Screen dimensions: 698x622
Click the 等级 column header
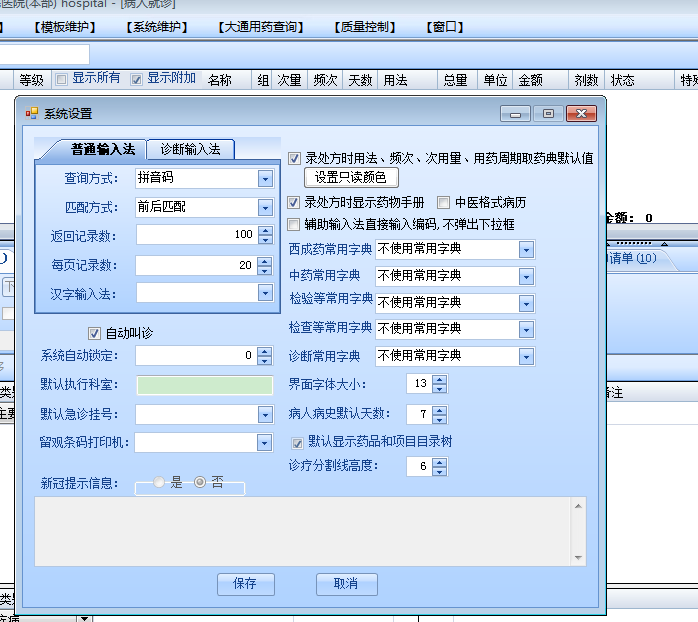(x=32, y=80)
